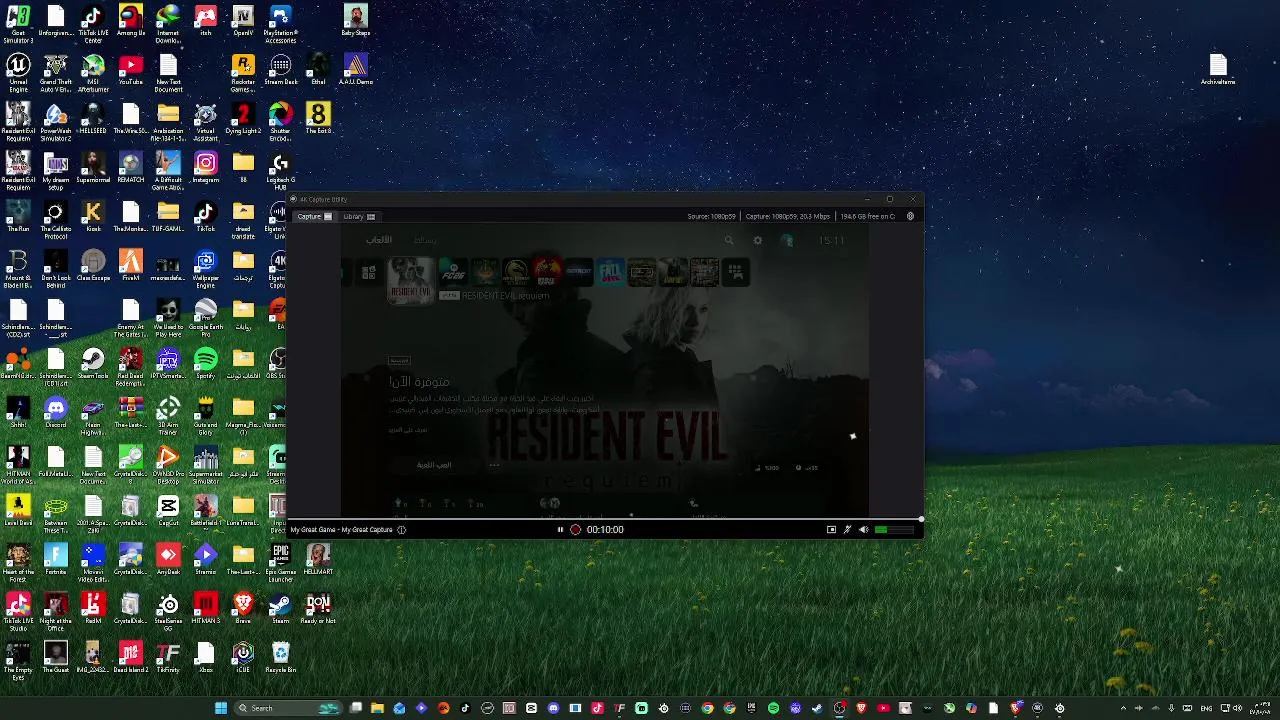Open the Baby Steps desktop icon
1280x720 pixels.
pyautogui.click(x=355, y=22)
